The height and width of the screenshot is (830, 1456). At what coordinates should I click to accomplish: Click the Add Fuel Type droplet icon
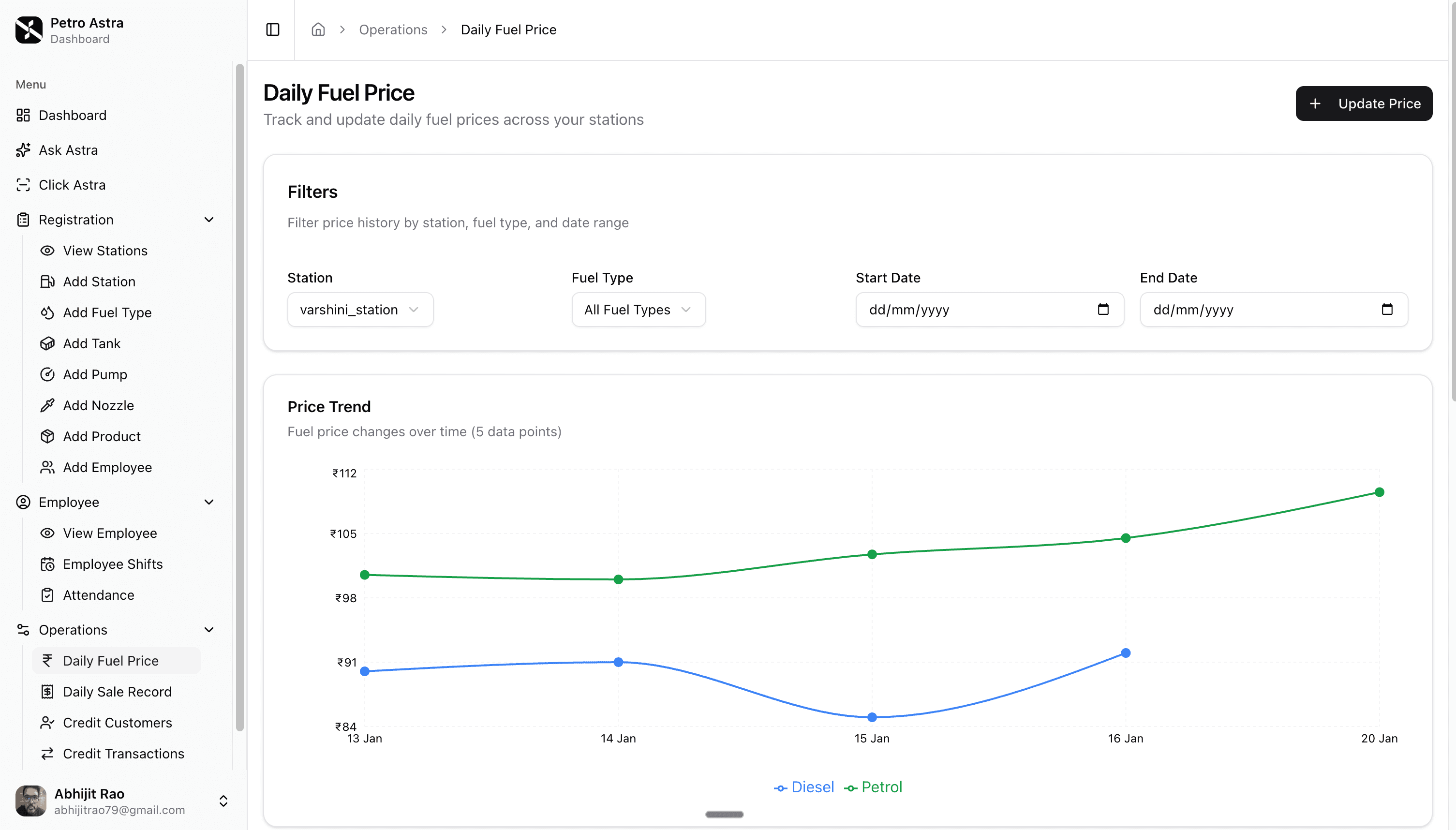[x=48, y=312]
